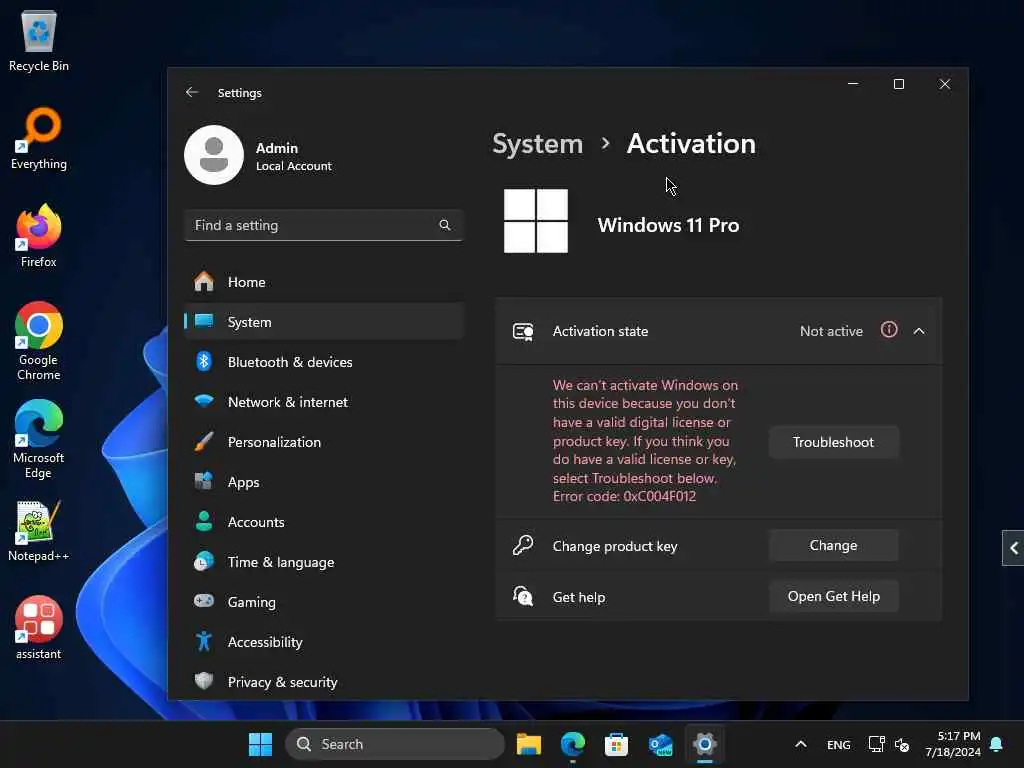Click the muted volume tray icon
This screenshot has height=768, width=1024.
tap(902, 744)
